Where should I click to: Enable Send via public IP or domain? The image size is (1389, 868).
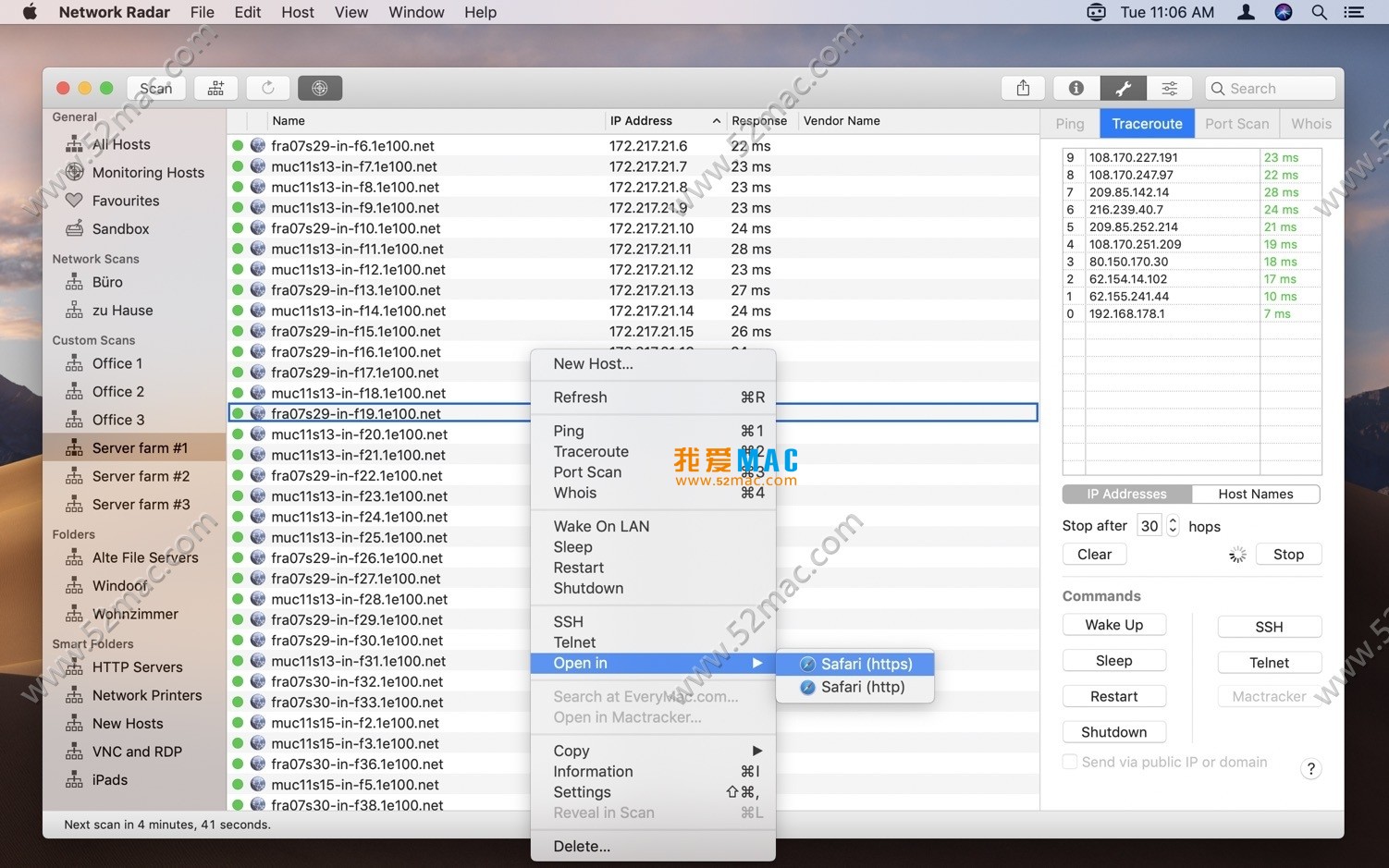(x=1070, y=762)
